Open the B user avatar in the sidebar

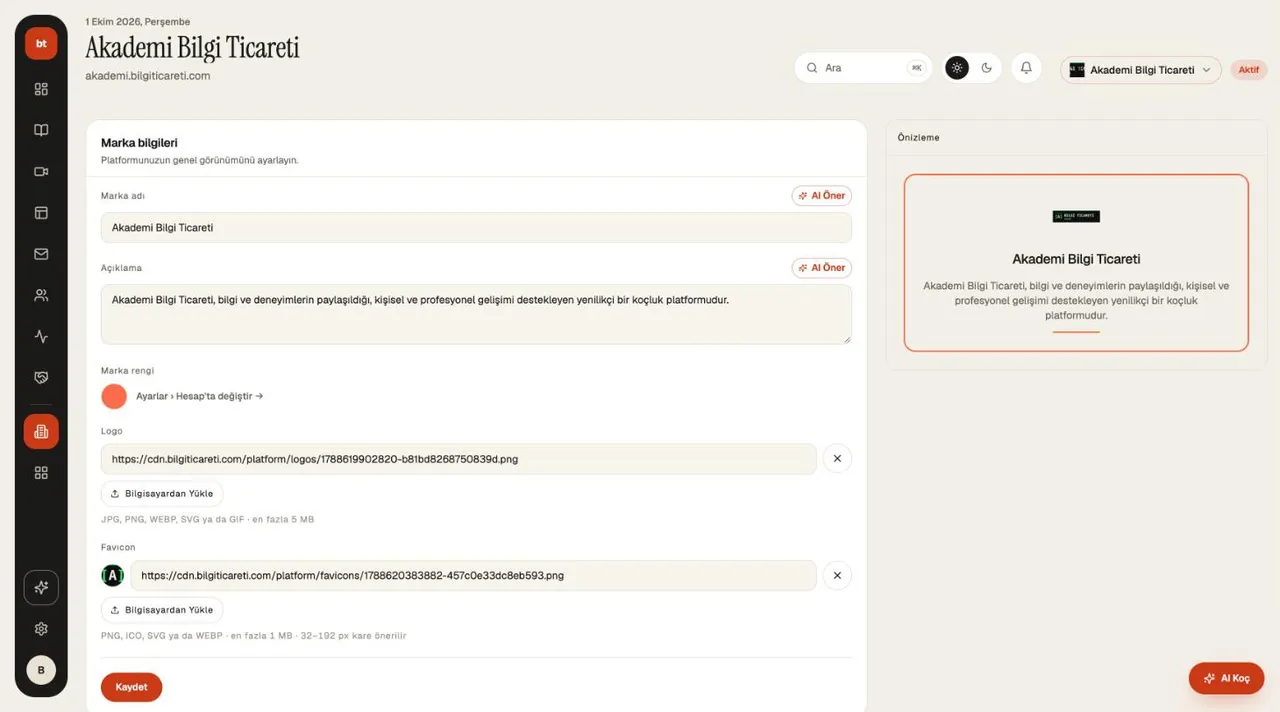[41, 670]
